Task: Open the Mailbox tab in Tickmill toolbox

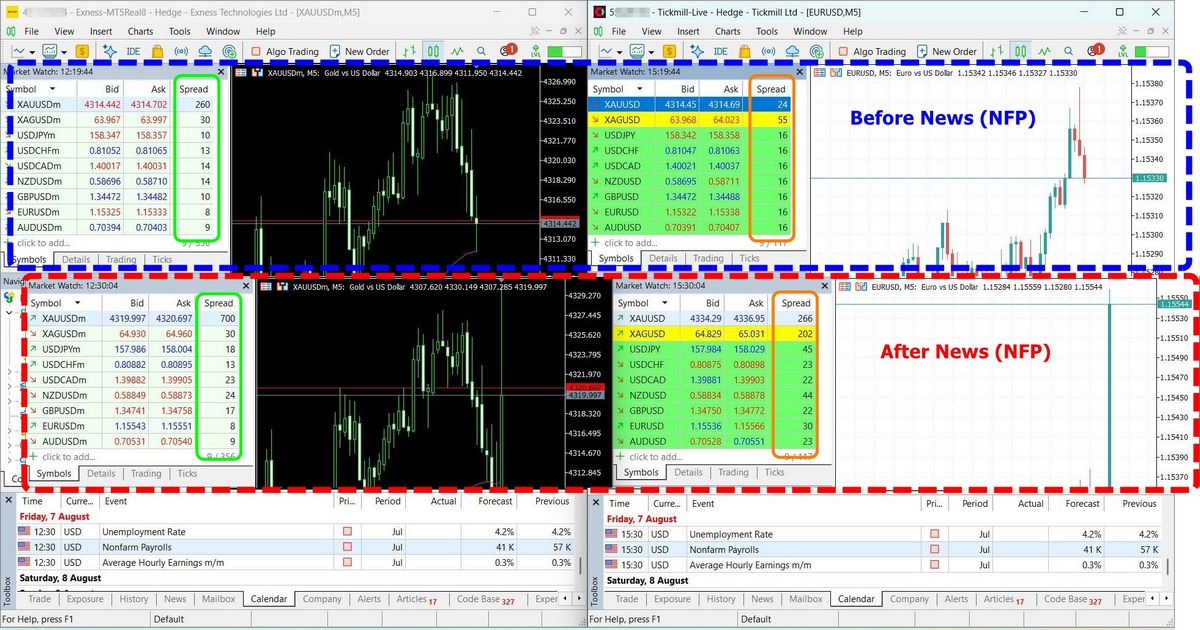Action: 806,599
